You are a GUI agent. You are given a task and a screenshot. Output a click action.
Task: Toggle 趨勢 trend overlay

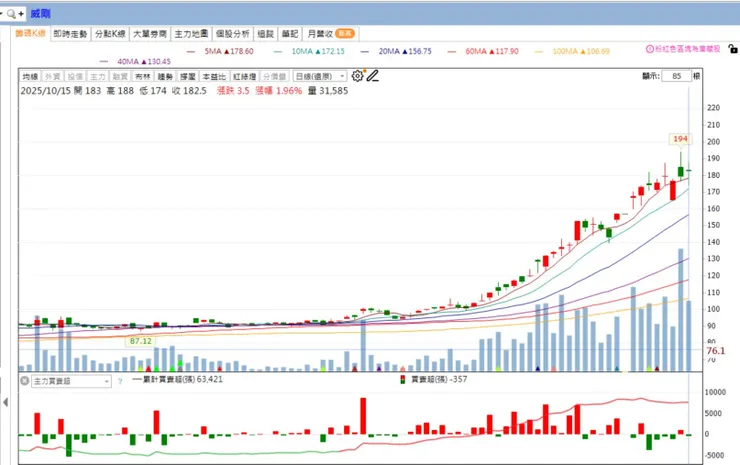tap(165, 76)
